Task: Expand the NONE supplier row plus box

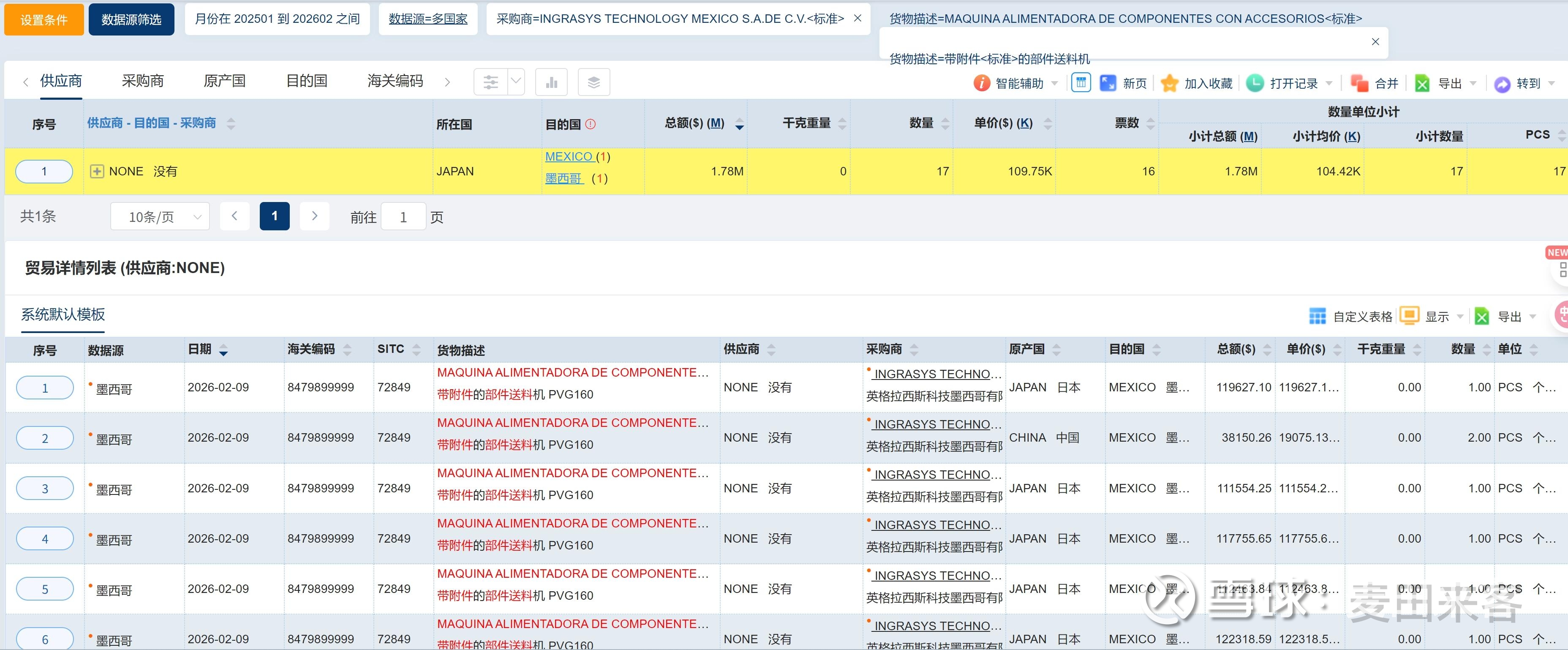Action: 97,171
